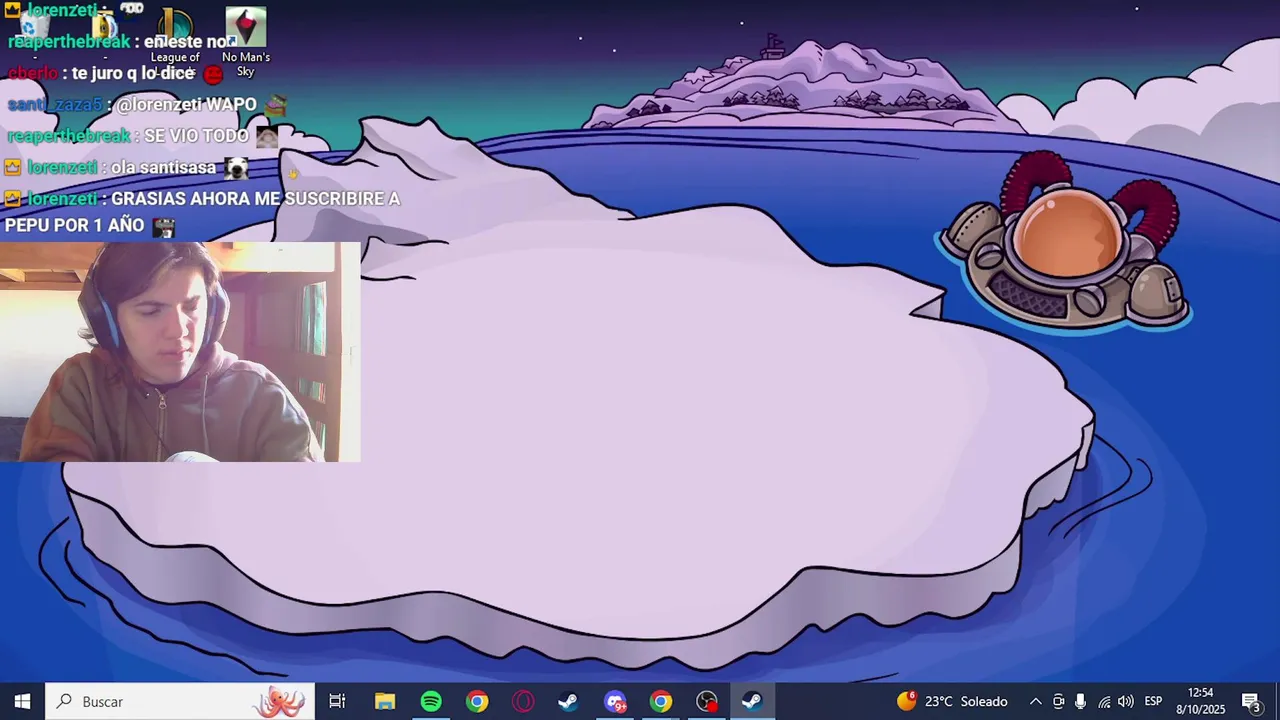Click the octopus search highlight icon
This screenshot has width=1280, height=720.
pyautogui.click(x=280, y=701)
